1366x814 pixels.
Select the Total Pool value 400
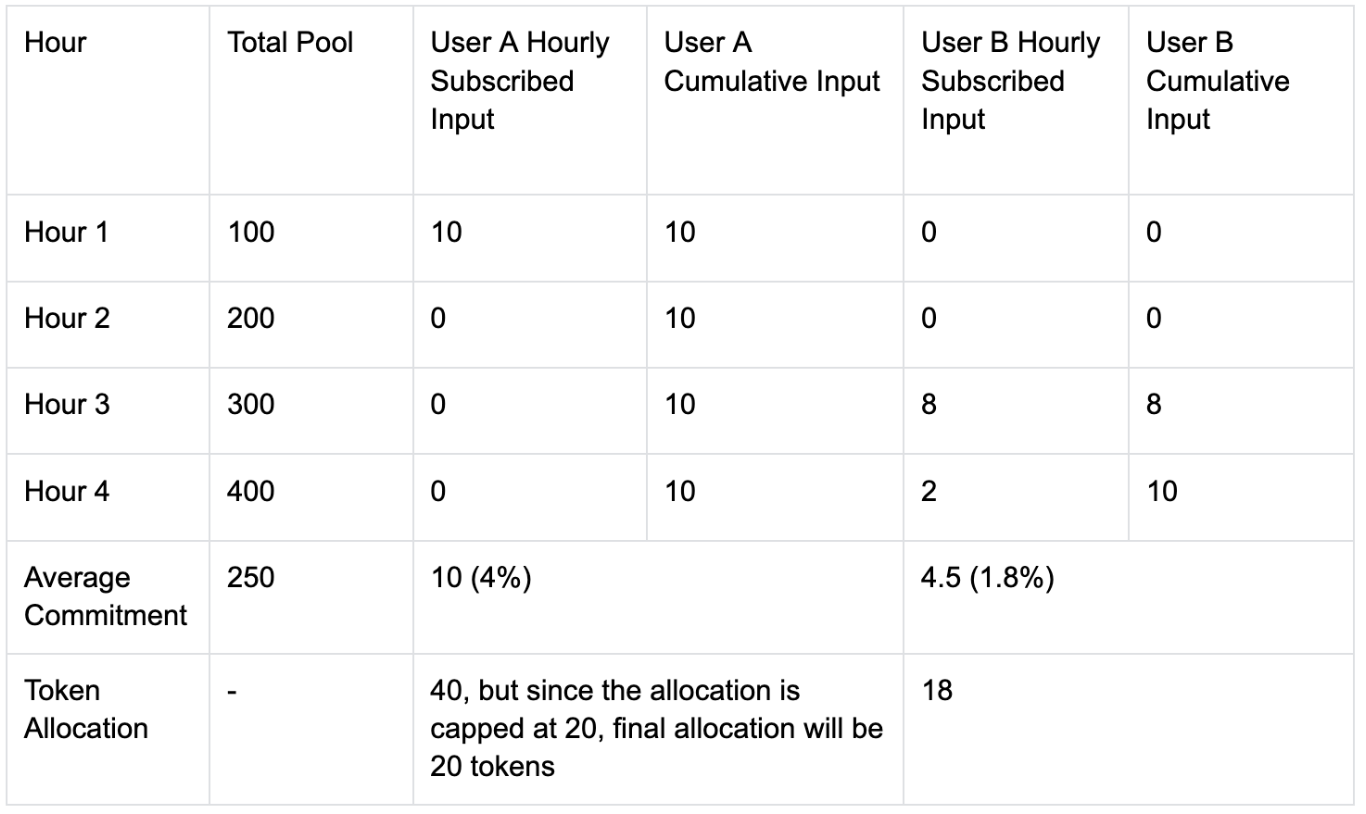251,491
